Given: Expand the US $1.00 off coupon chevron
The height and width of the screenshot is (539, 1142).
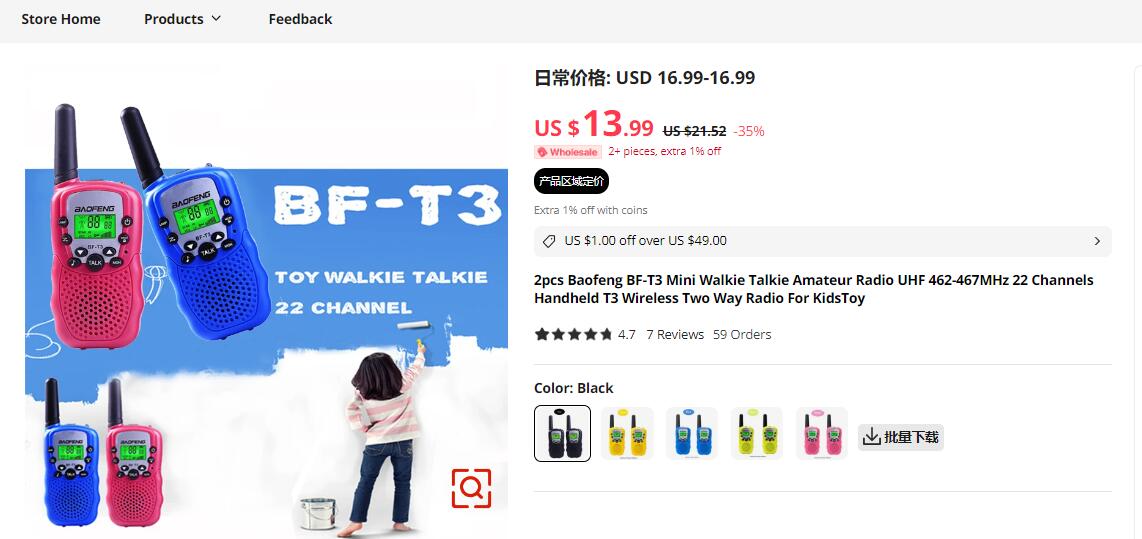Looking at the screenshot, I should click(x=1097, y=241).
